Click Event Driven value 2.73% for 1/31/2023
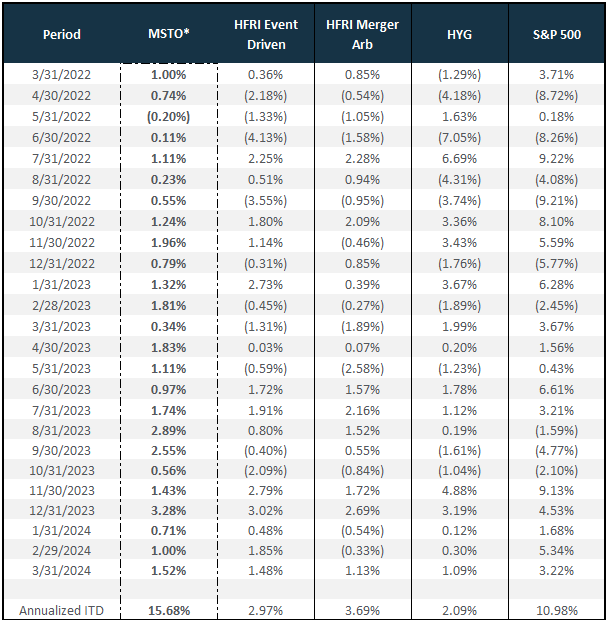This screenshot has height=620, width=606. (x=266, y=285)
